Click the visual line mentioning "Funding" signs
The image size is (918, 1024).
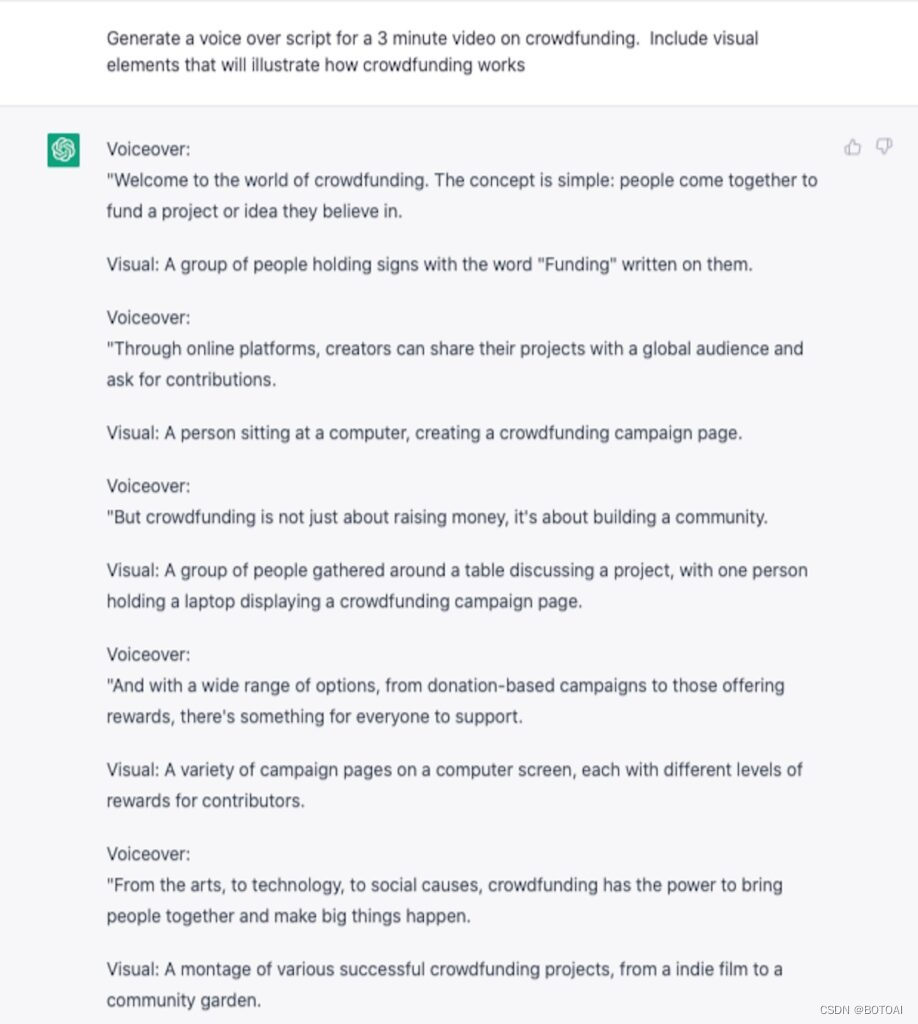[429, 264]
